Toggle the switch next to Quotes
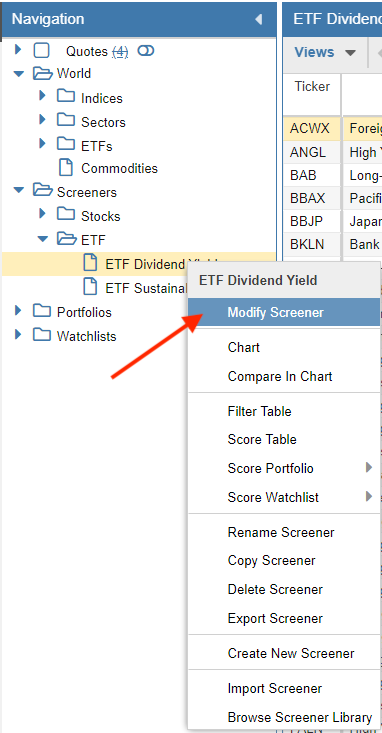The height and width of the screenshot is (733, 382). tap(146, 50)
